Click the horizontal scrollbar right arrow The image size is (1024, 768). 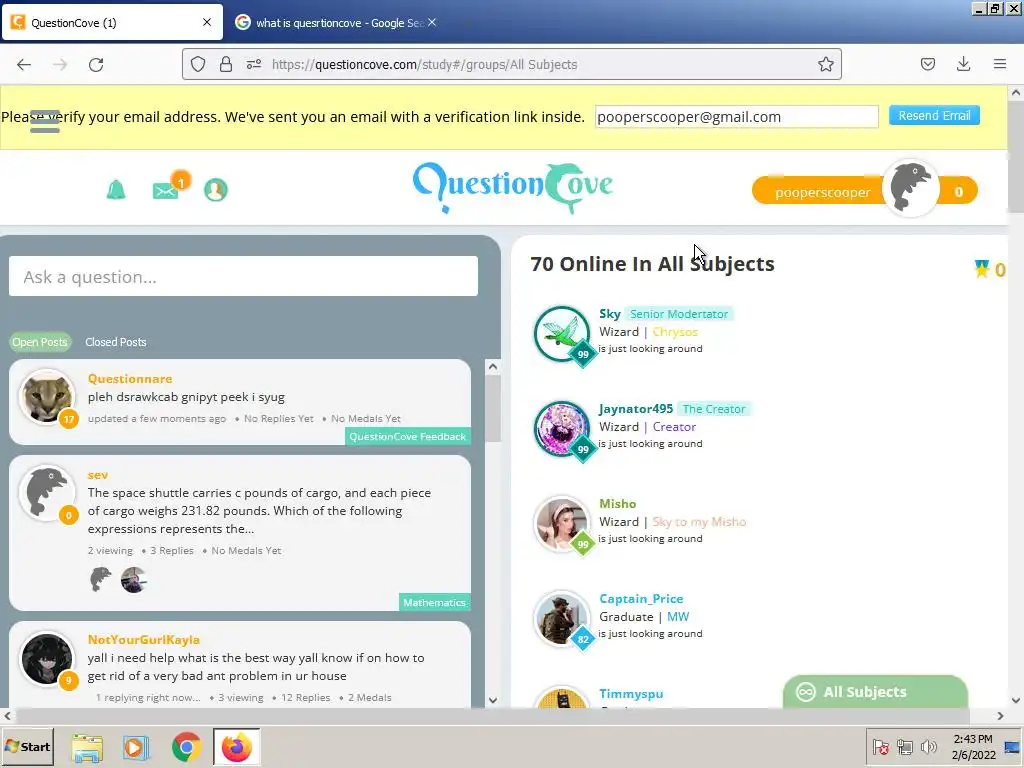1000,716
